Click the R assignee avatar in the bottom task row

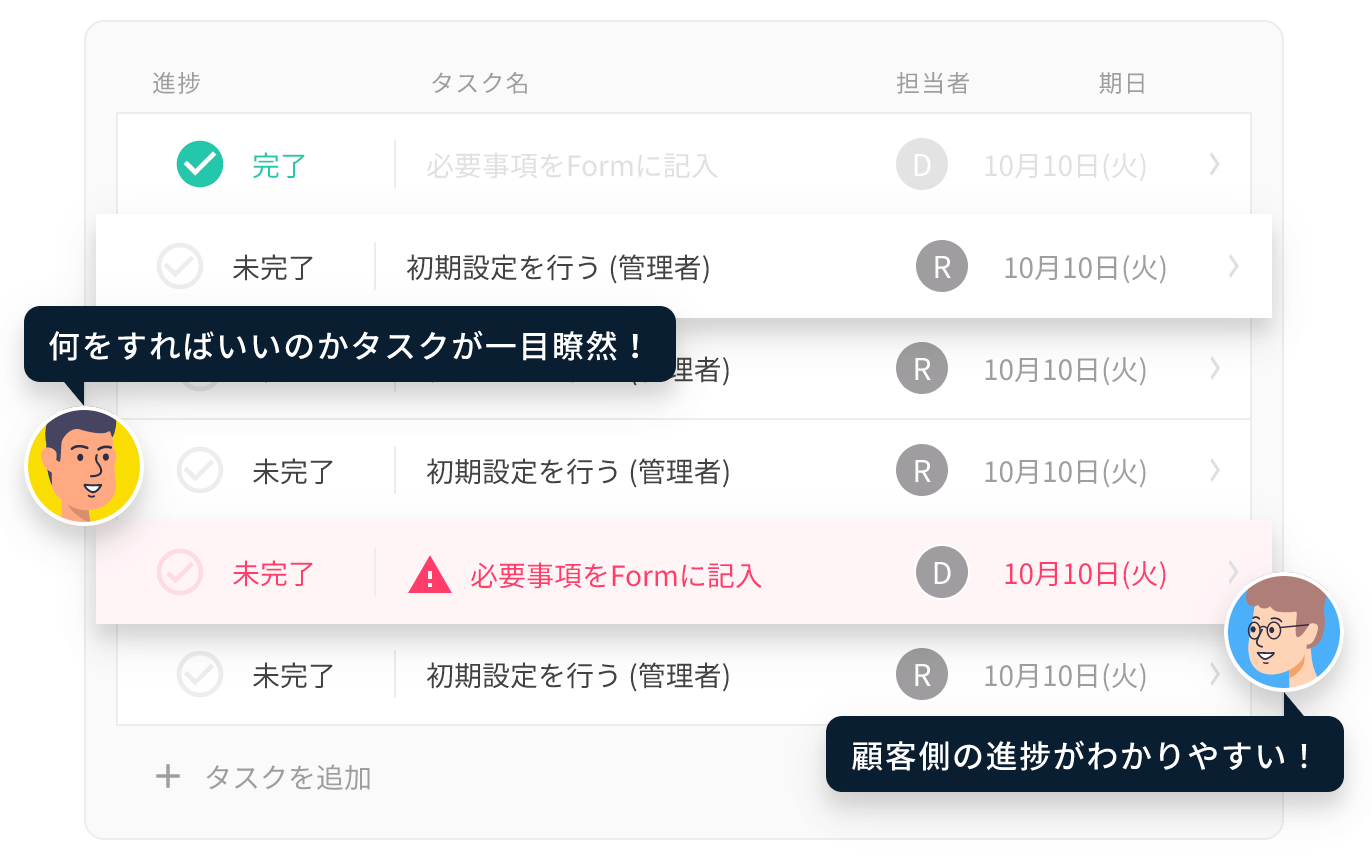(x=922, y=675)
